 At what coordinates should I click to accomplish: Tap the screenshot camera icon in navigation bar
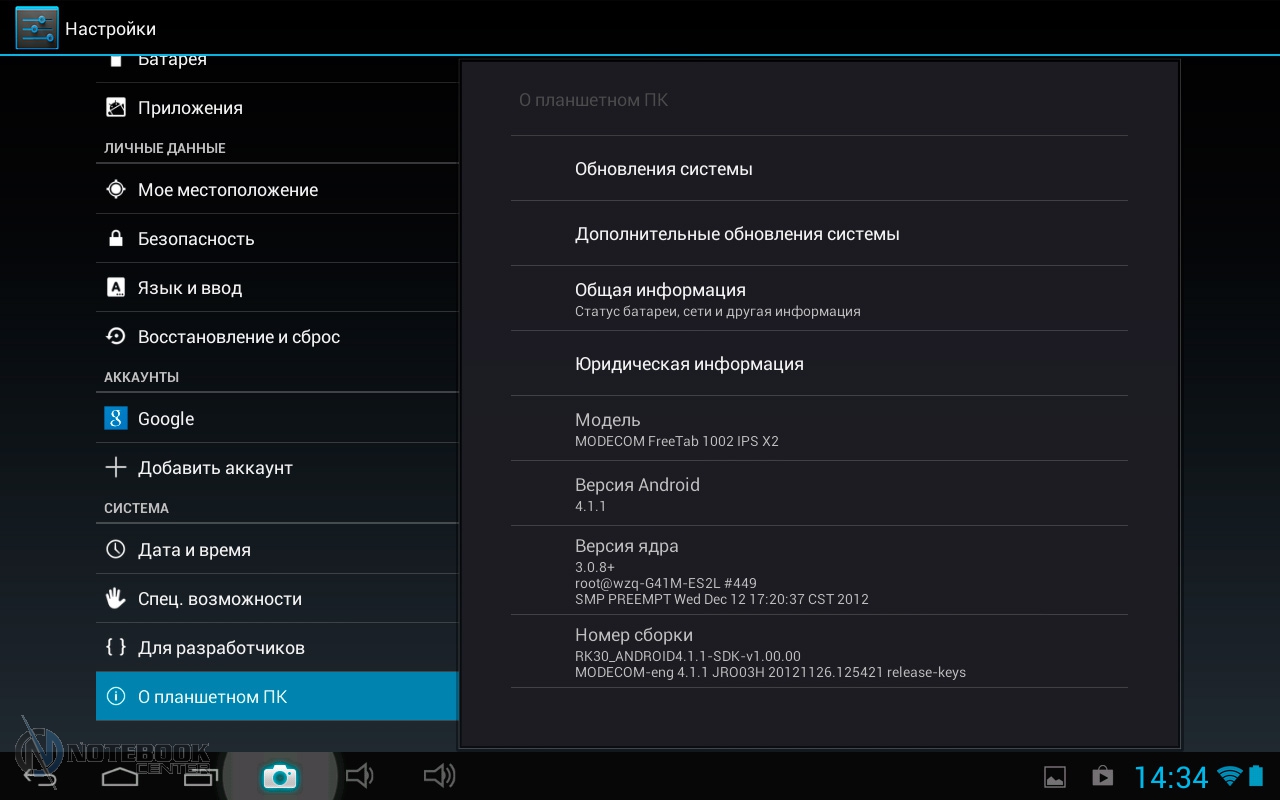click(279, 776)
